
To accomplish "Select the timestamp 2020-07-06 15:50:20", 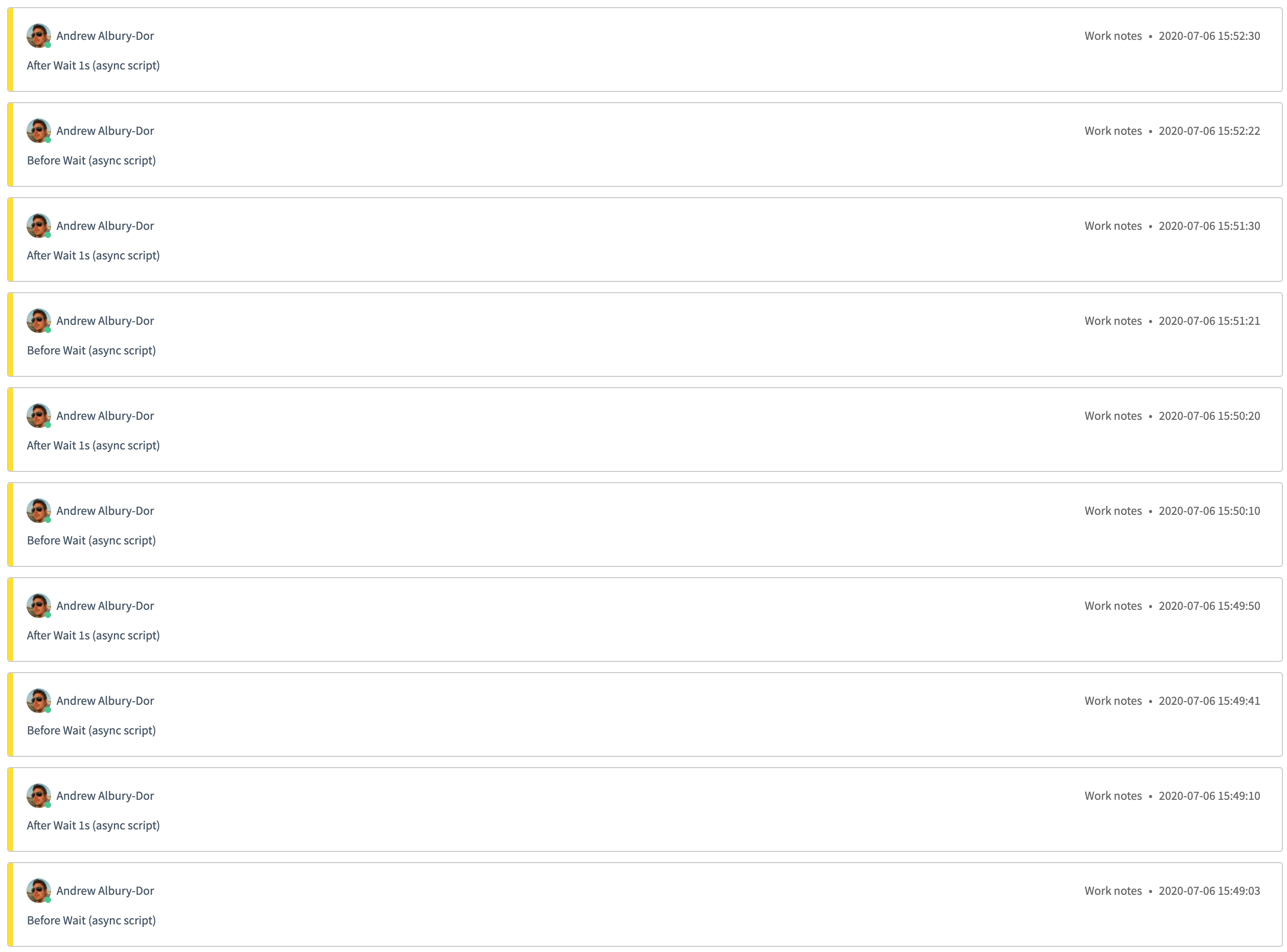I will click(x=1209, y=416).
